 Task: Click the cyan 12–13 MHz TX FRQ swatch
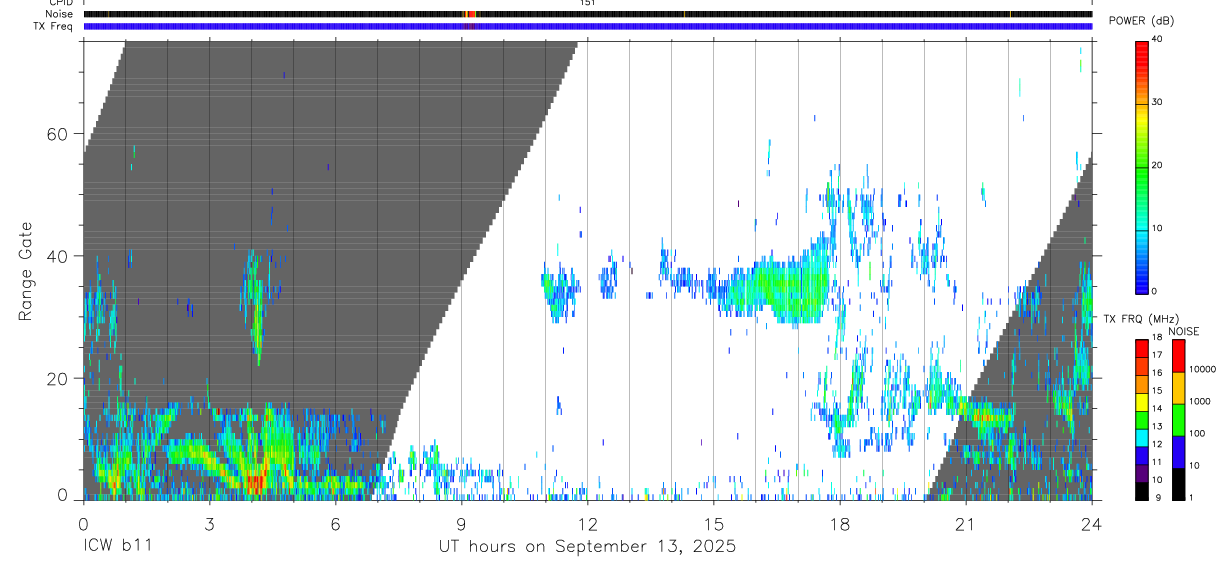(x=1141, y=438)
